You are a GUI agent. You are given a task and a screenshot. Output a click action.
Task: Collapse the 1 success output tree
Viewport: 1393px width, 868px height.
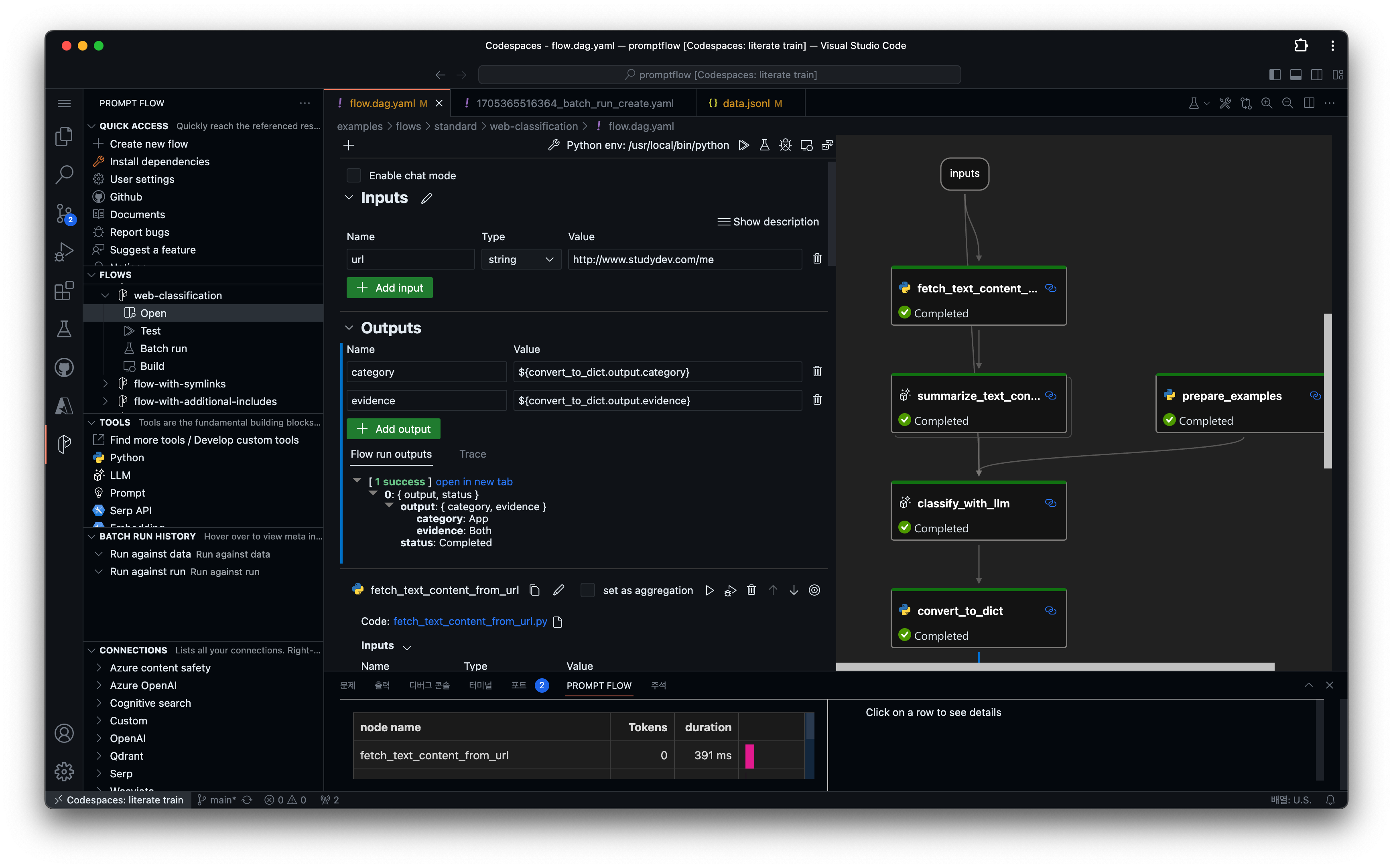[x=357, y=481]
